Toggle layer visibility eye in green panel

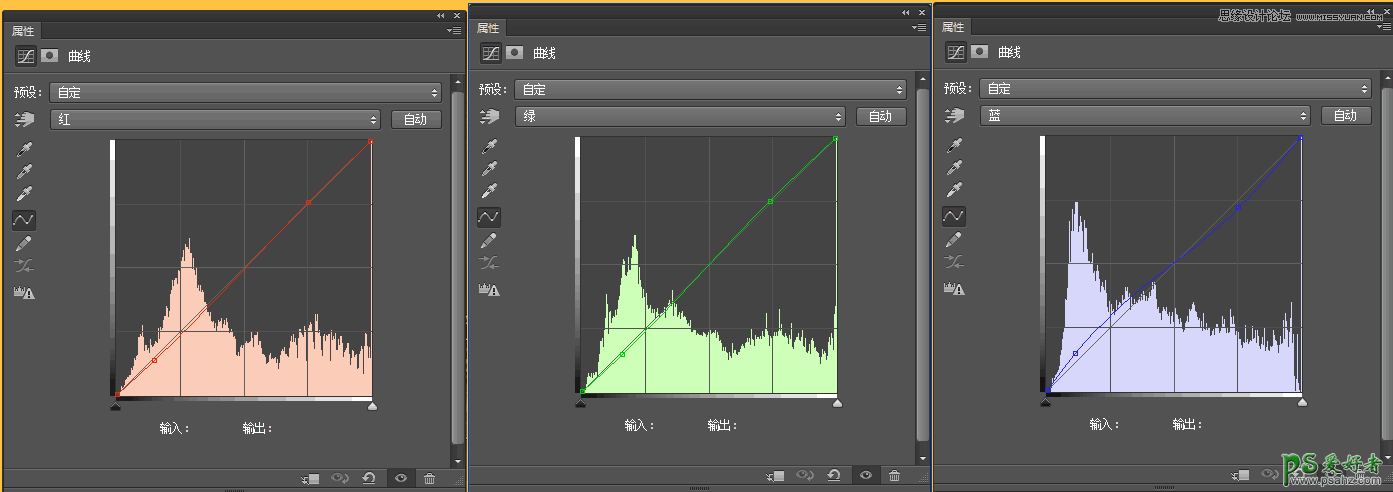coord(866,476)
